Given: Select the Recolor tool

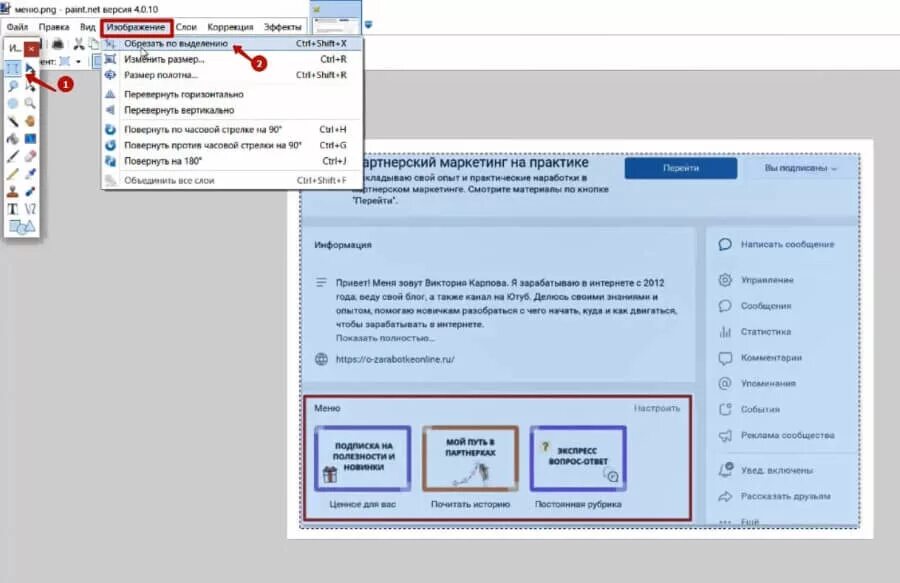Looking at the screenshot, I should pos(30,192).
